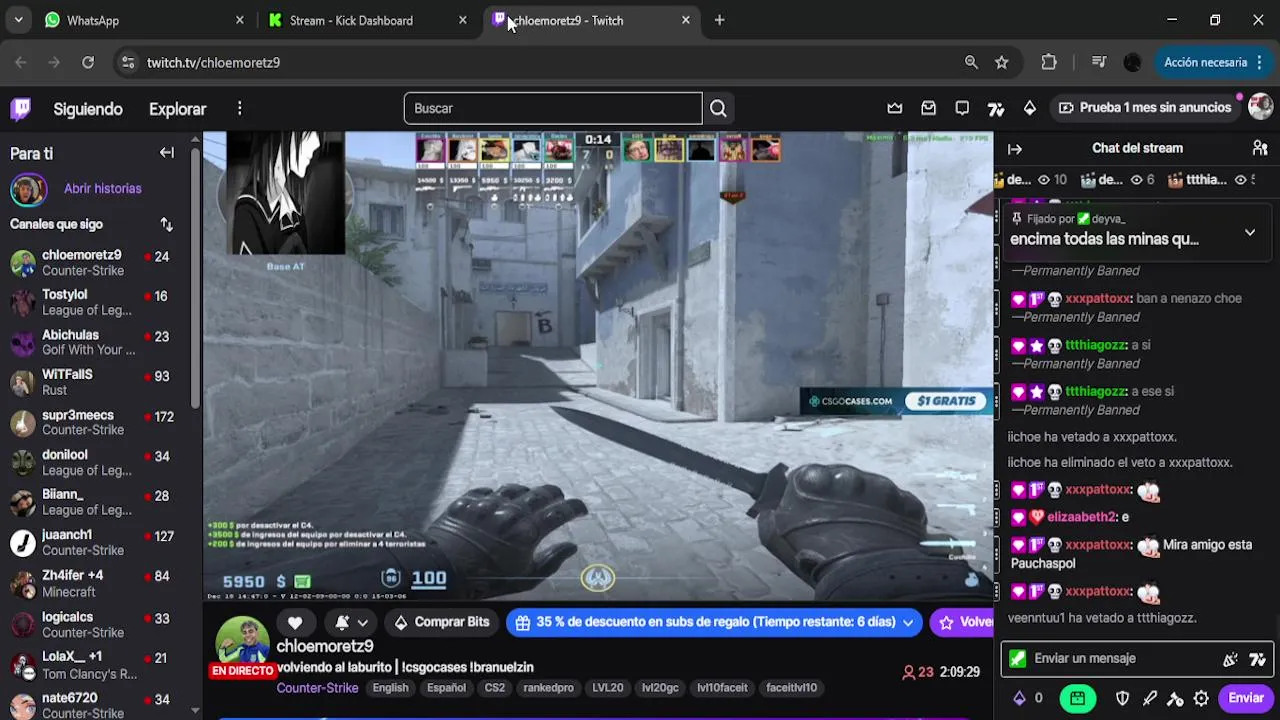Collapse the chat with arrow icon
This screenshot has width=1280, height=720.
point(1015,149)
